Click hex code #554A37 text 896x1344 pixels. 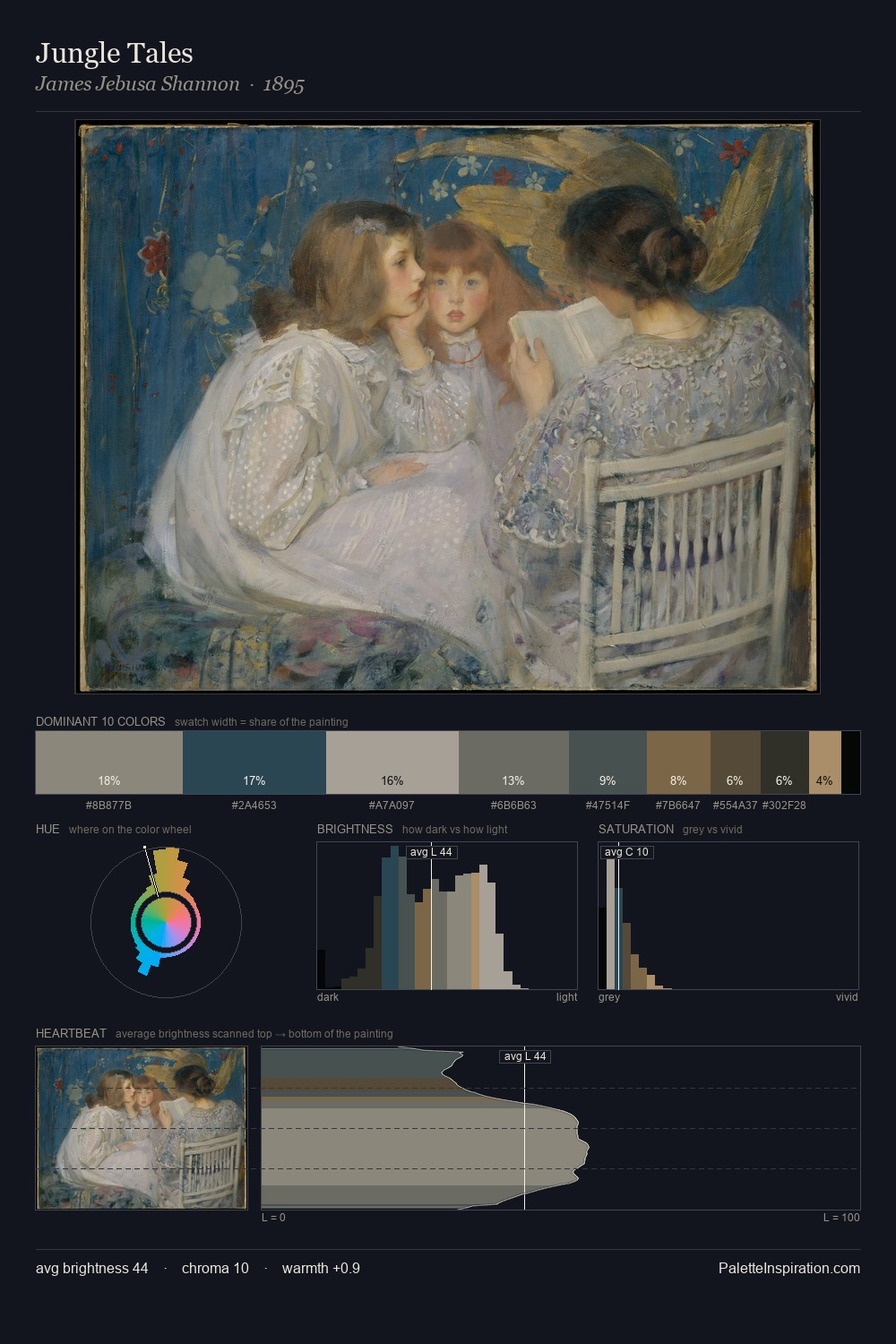tap(736, 806)
